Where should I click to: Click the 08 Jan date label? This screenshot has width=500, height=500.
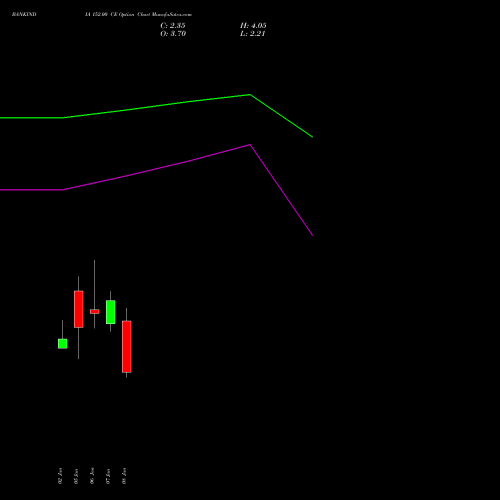124,476
